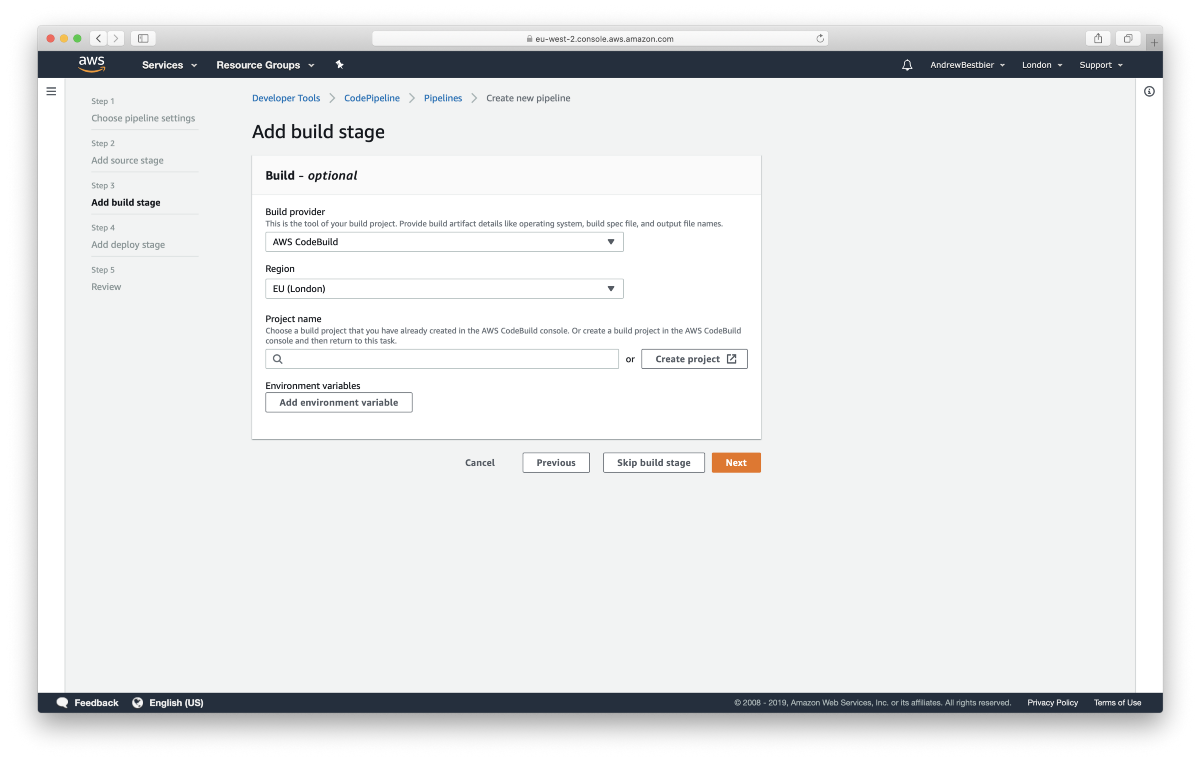This screenshot has width=1200, height=762.
Task: Click the Feedback link in footer
Action: [x=96, y=703]
